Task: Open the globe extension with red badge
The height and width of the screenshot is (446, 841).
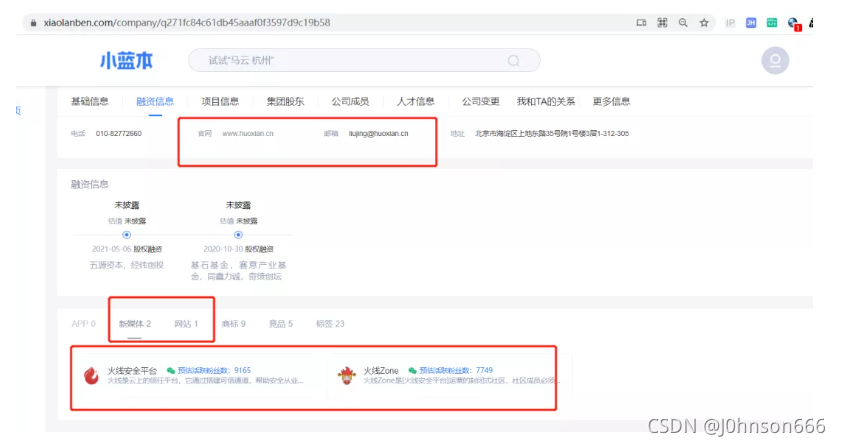Action: 794,24
